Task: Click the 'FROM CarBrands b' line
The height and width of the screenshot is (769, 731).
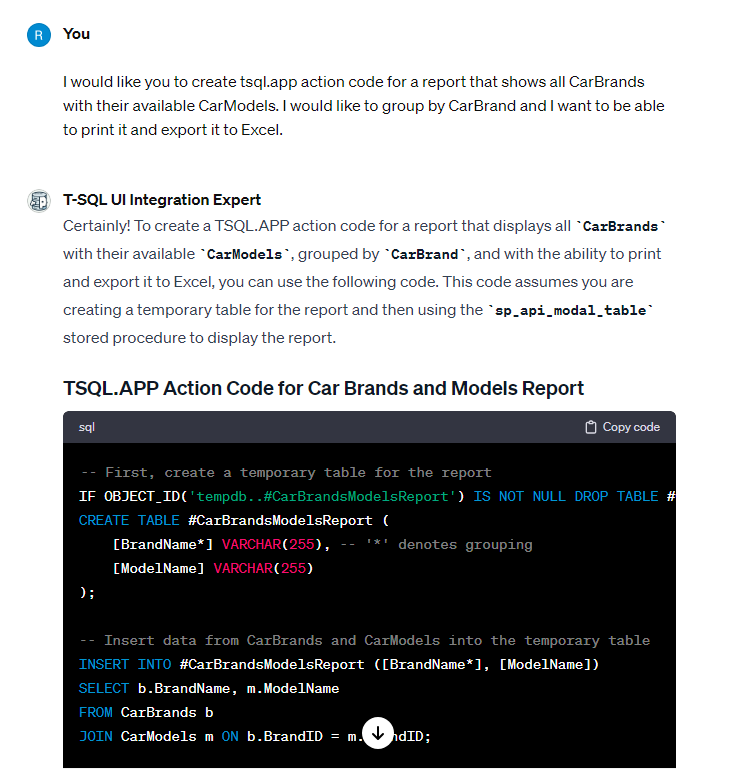Action: tap(146, 713)
